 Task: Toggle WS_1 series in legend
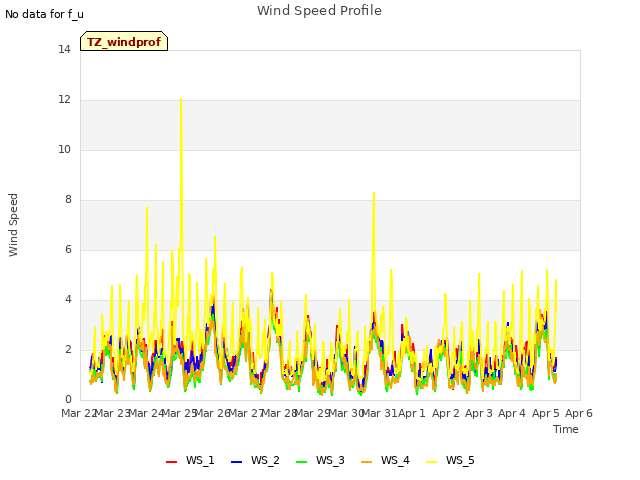190,460
